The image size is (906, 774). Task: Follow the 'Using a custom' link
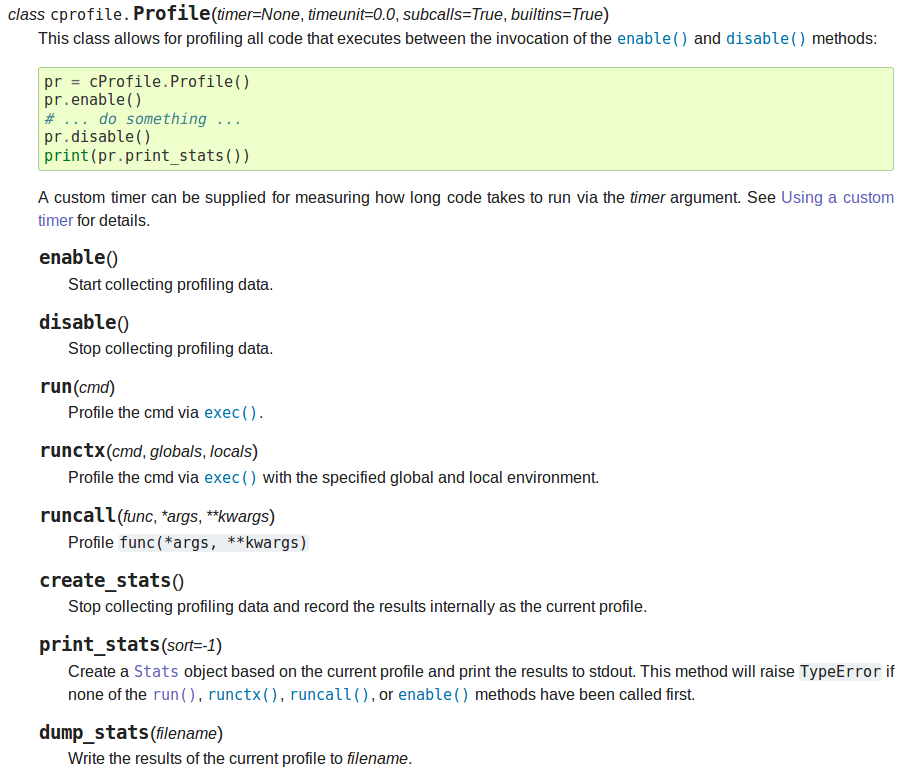point(837,198)
